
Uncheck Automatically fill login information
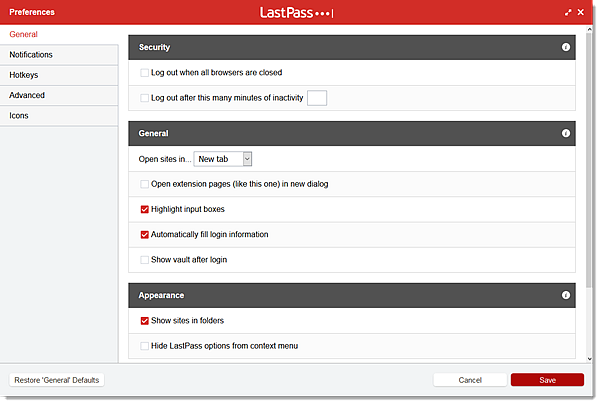pyautogui.click(x=144, y=235)
